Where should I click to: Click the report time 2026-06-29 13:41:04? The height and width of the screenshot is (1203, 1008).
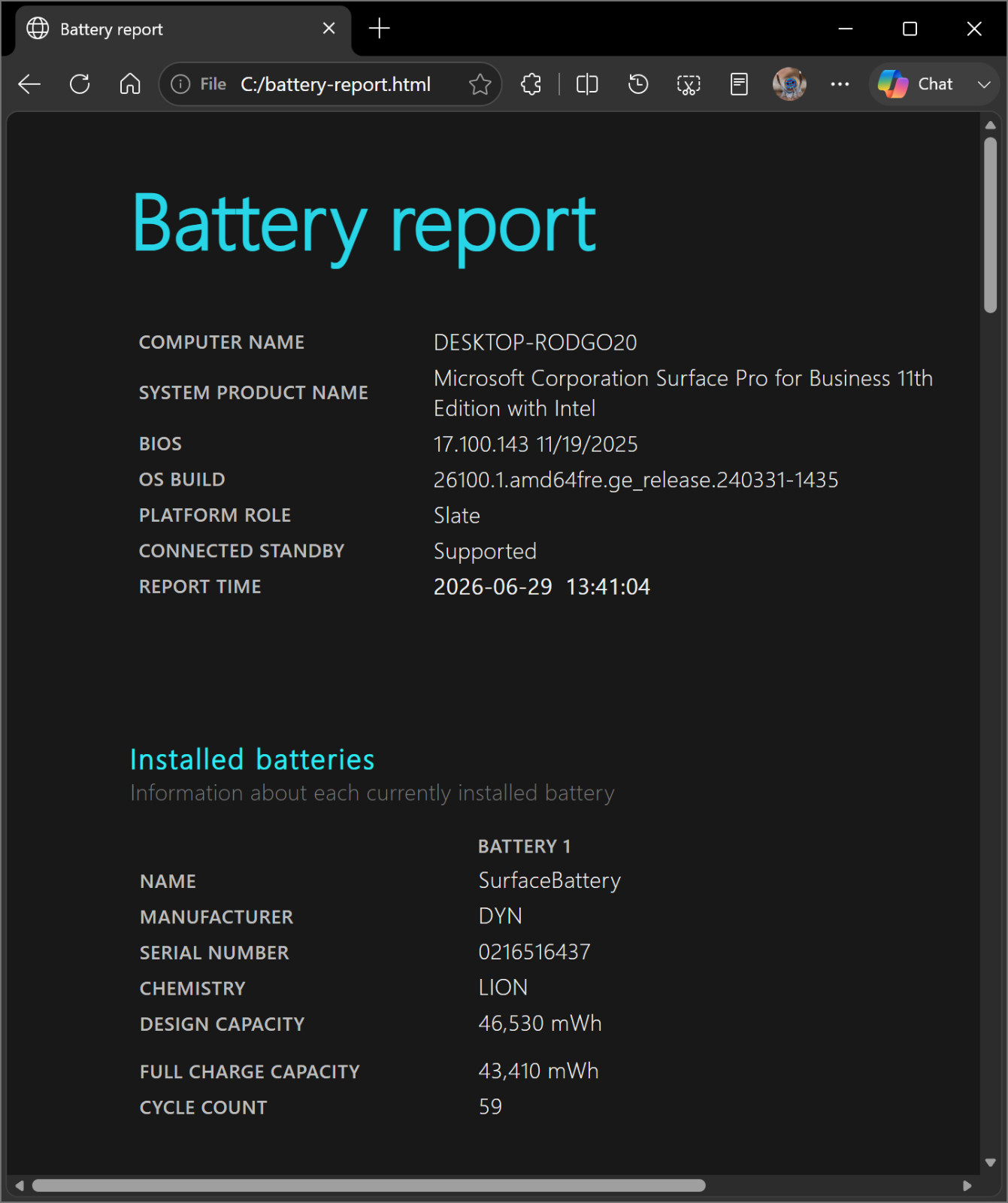542,587
